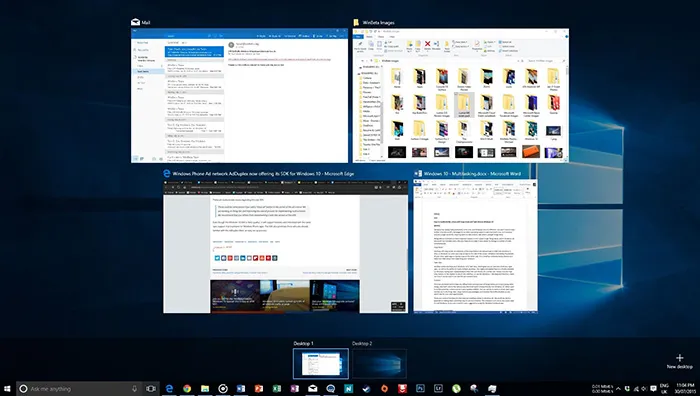This screenshot has width=700, height=396.
Task: Launch Lightroom from the taskbar
Action: click(438, 388)
